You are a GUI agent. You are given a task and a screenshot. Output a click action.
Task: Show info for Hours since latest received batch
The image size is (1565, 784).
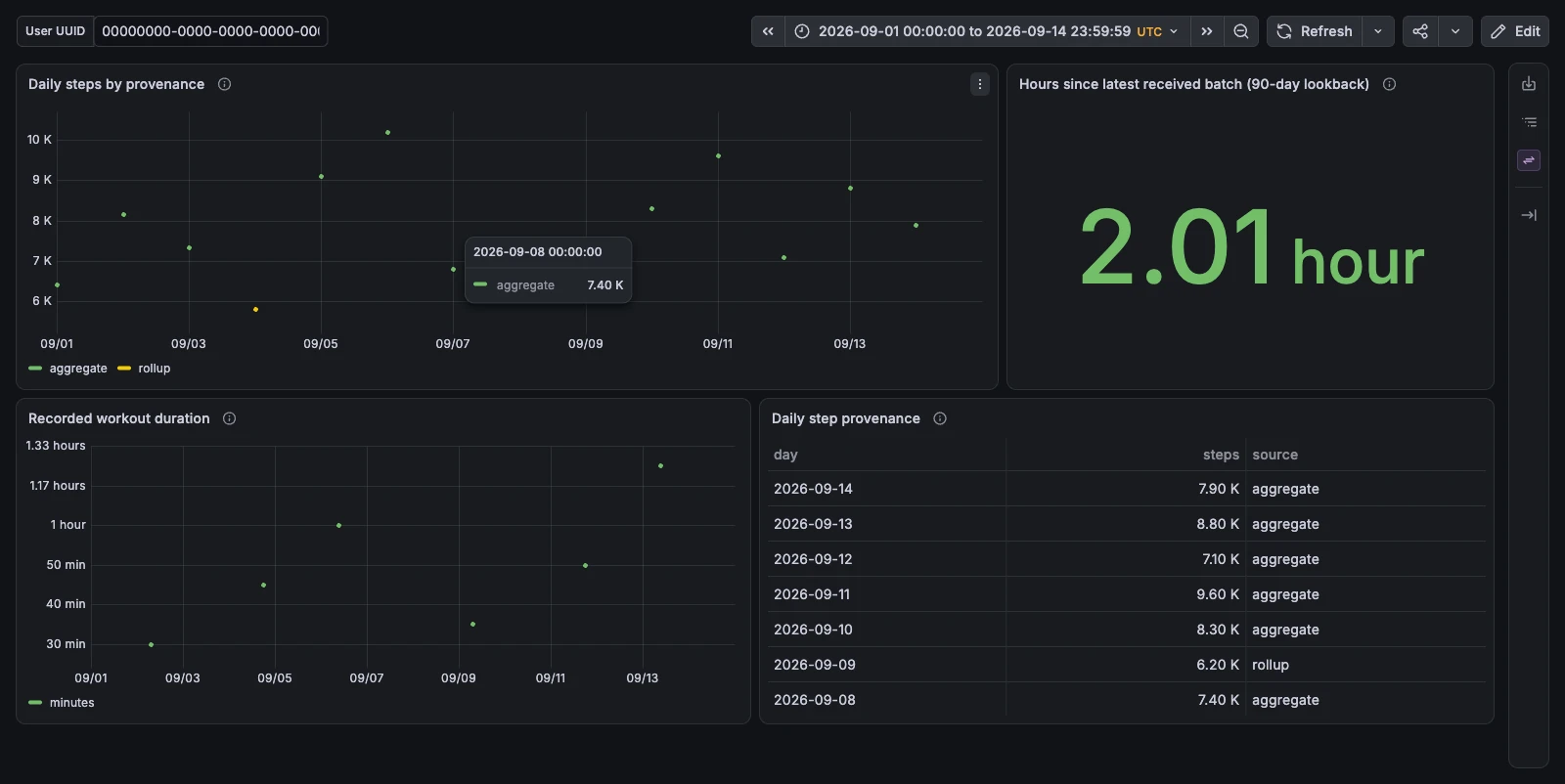[x=1389, y=84]
